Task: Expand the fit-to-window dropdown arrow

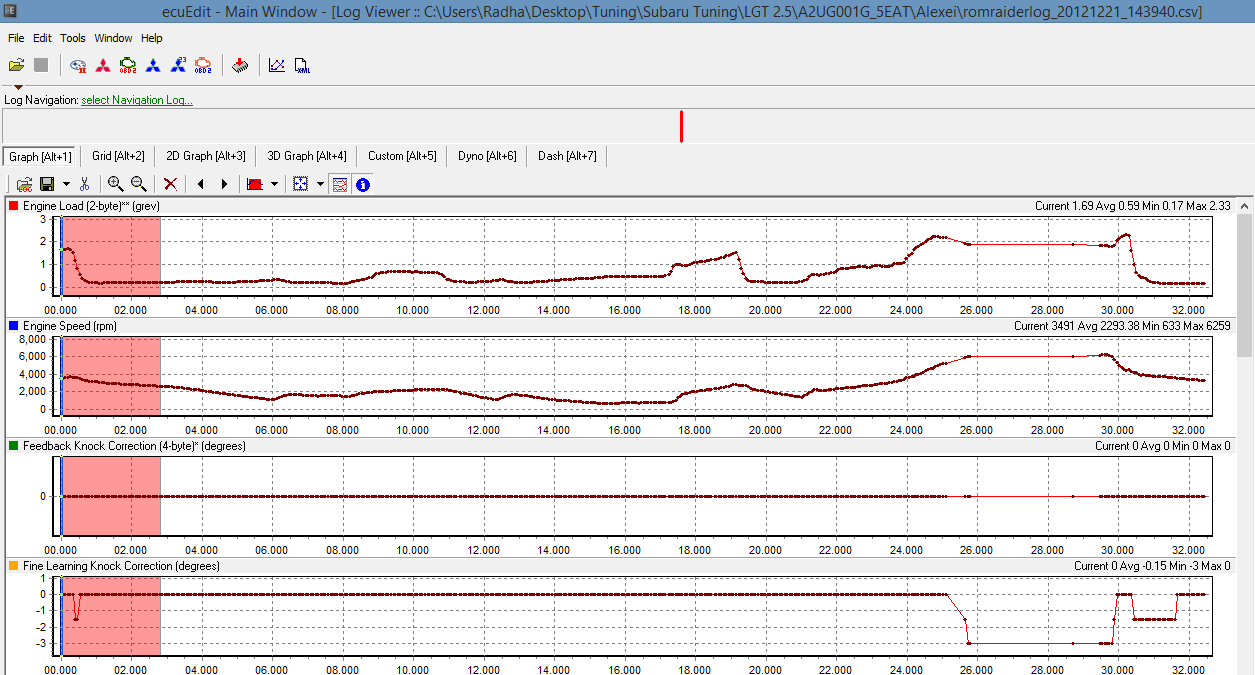Action: [x=320, y=184]
